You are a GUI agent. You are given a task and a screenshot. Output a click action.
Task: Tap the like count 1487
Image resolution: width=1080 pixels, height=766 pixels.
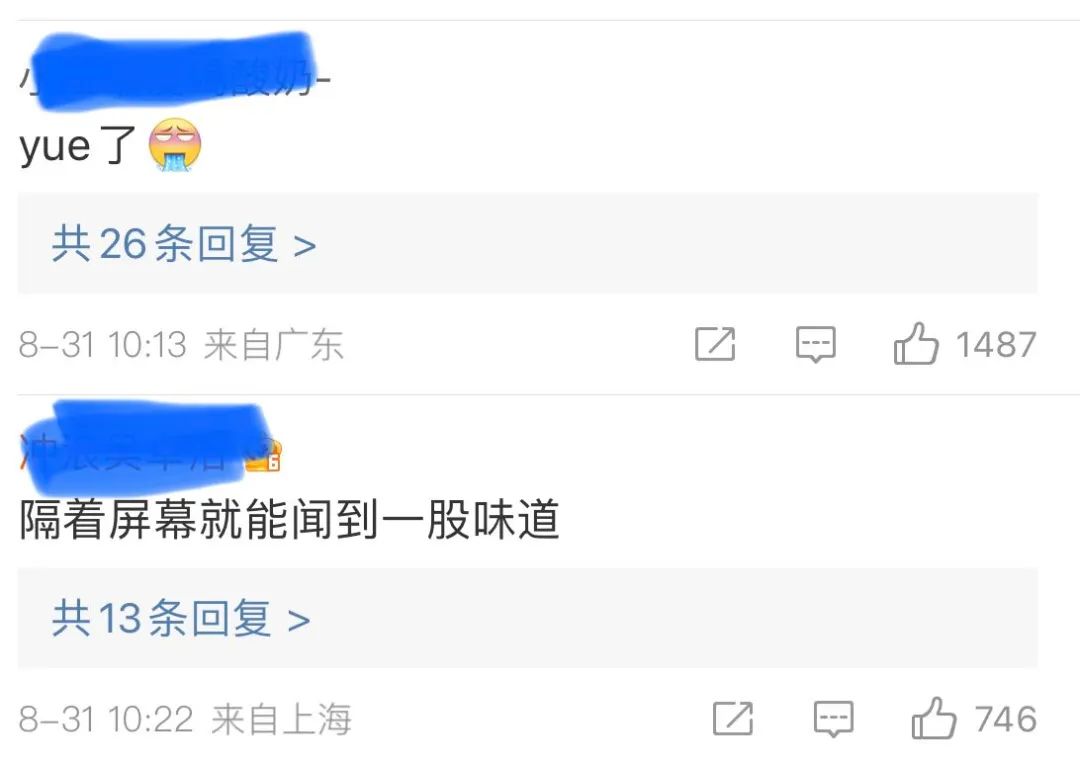(996, 344)
